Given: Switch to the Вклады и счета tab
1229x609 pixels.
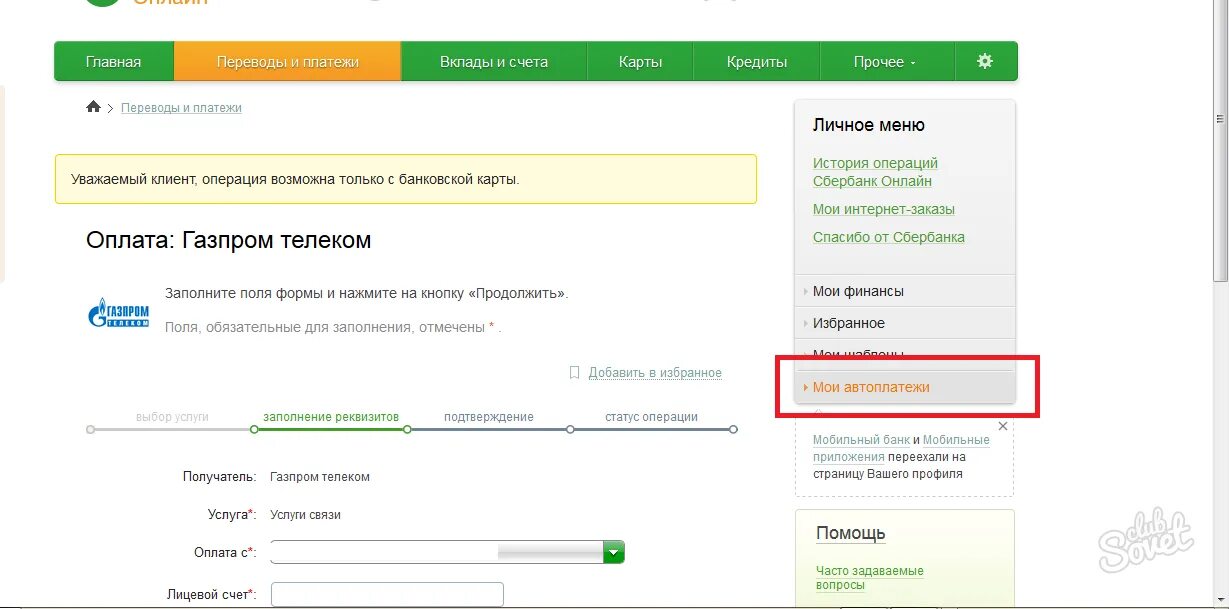Looking at the screenshot, I should click(494, 61).
